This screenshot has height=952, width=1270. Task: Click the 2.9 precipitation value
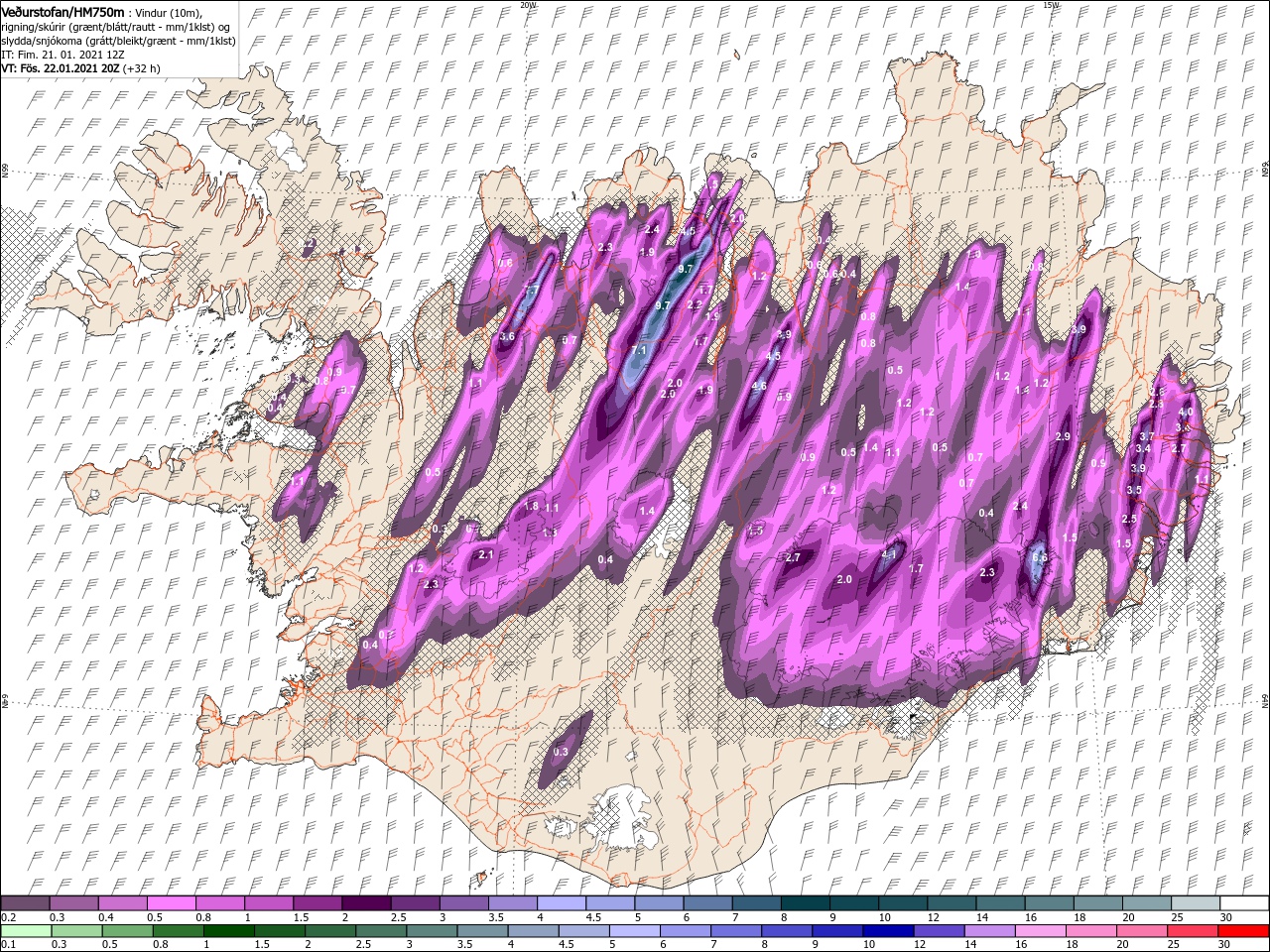[x=1063, y=437]
